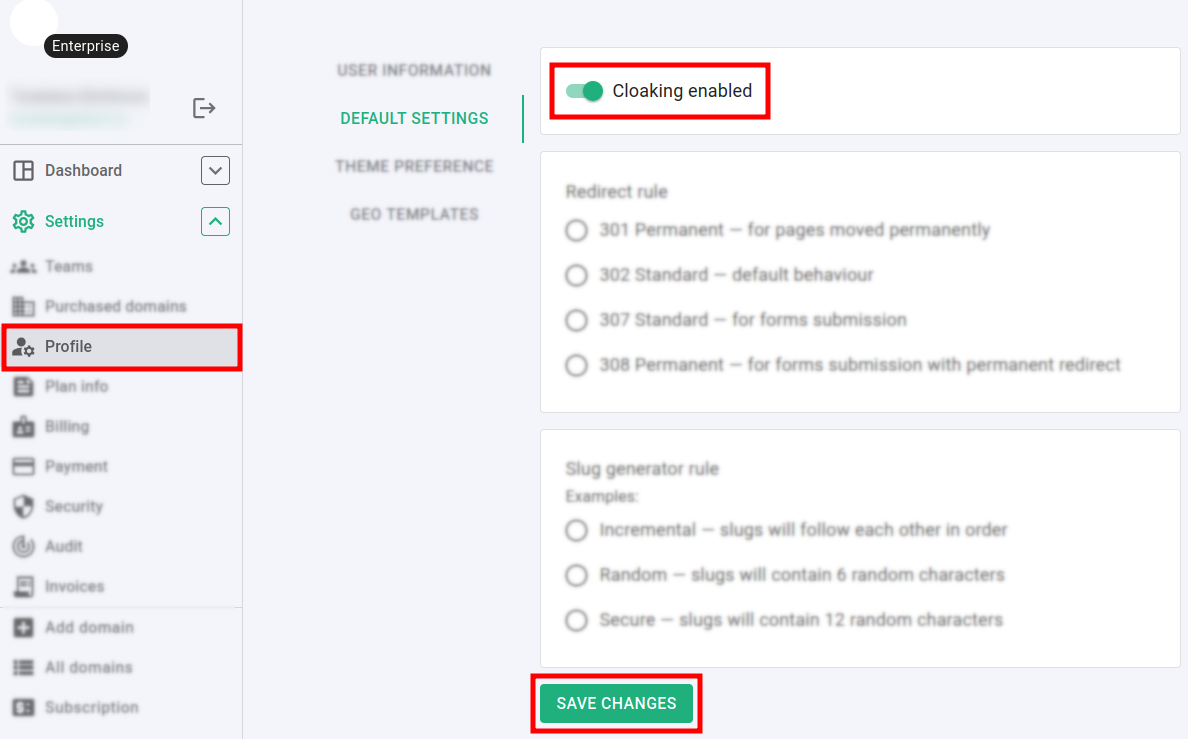Choose Random slug generator rule
The image size is (1188, 739).
(x=576, y=576)
